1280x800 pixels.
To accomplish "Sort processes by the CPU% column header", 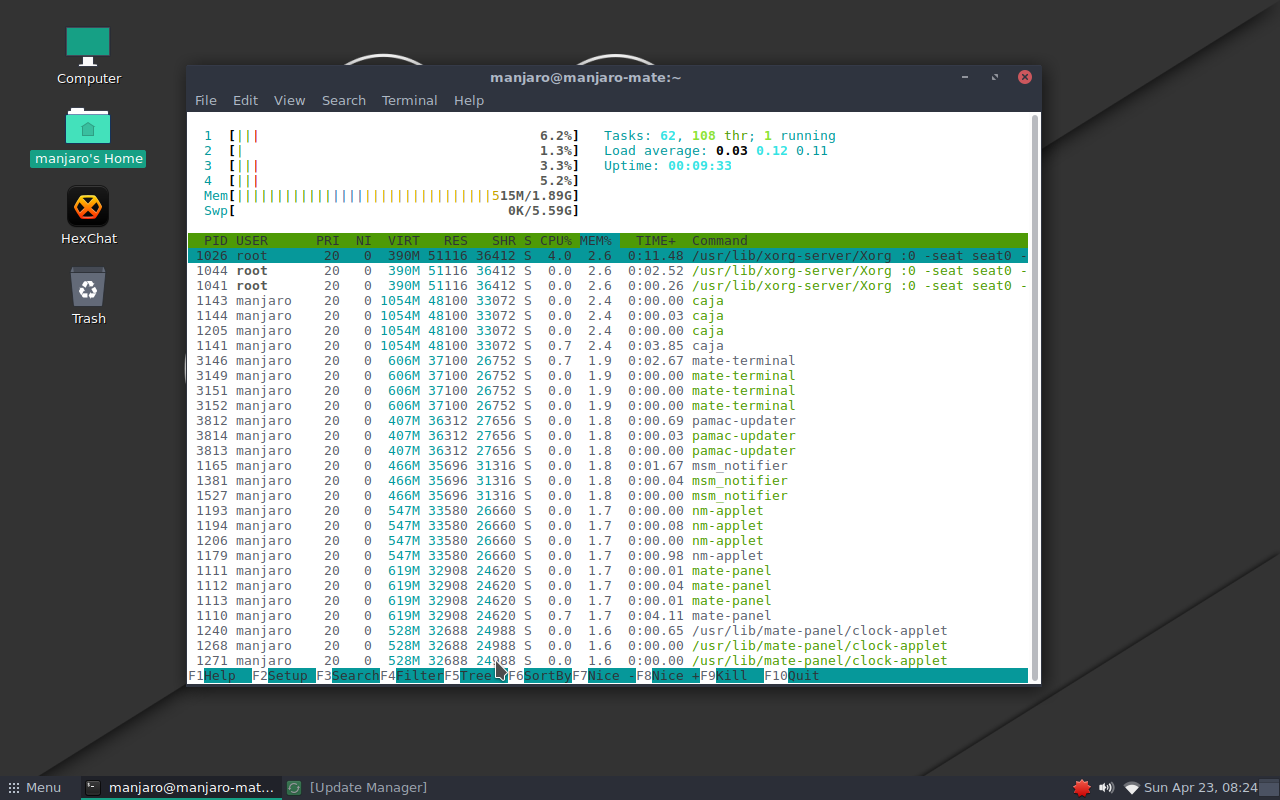I will [x=558, y=240].
